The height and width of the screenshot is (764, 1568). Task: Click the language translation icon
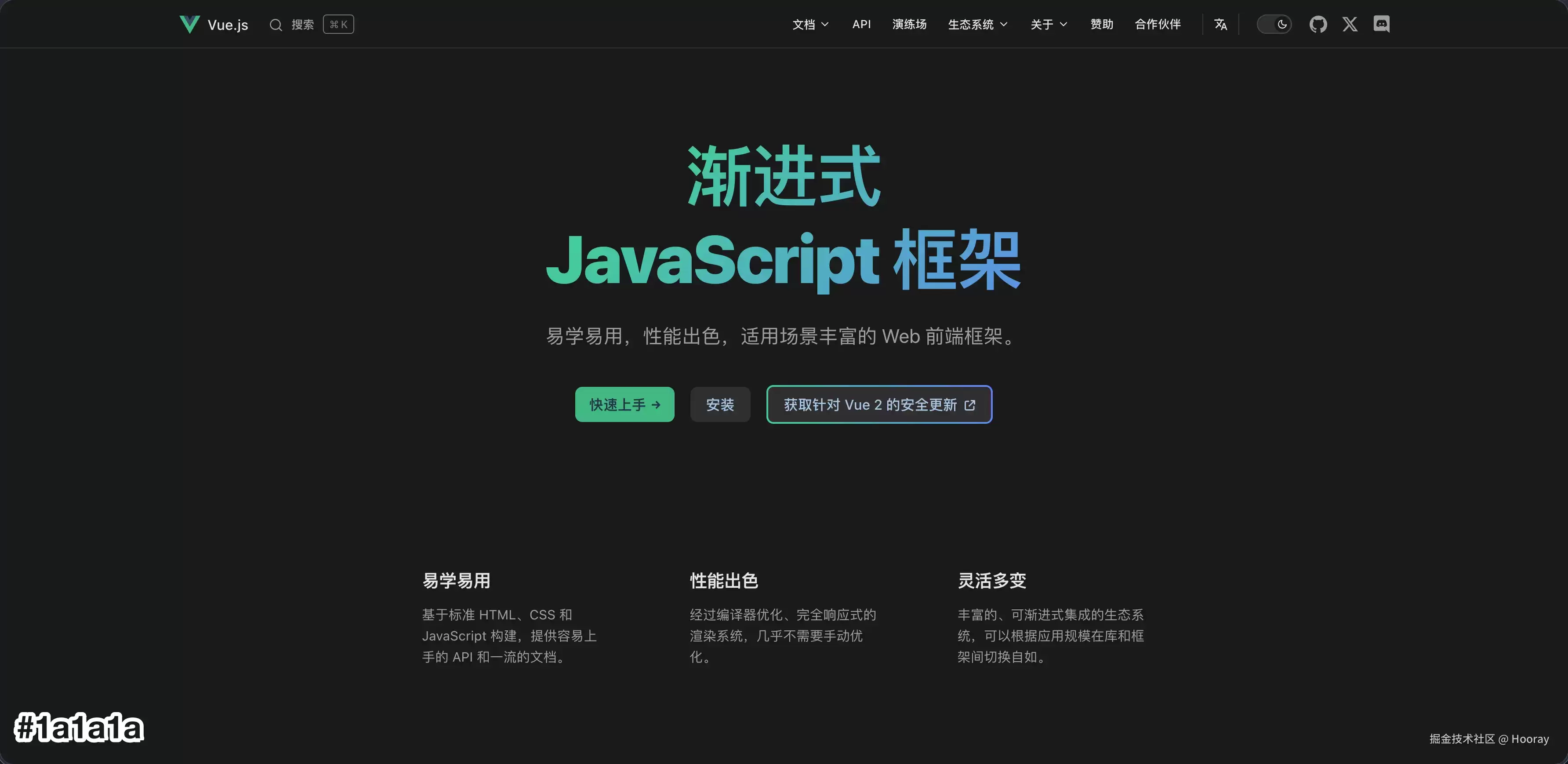point(1220,24)
